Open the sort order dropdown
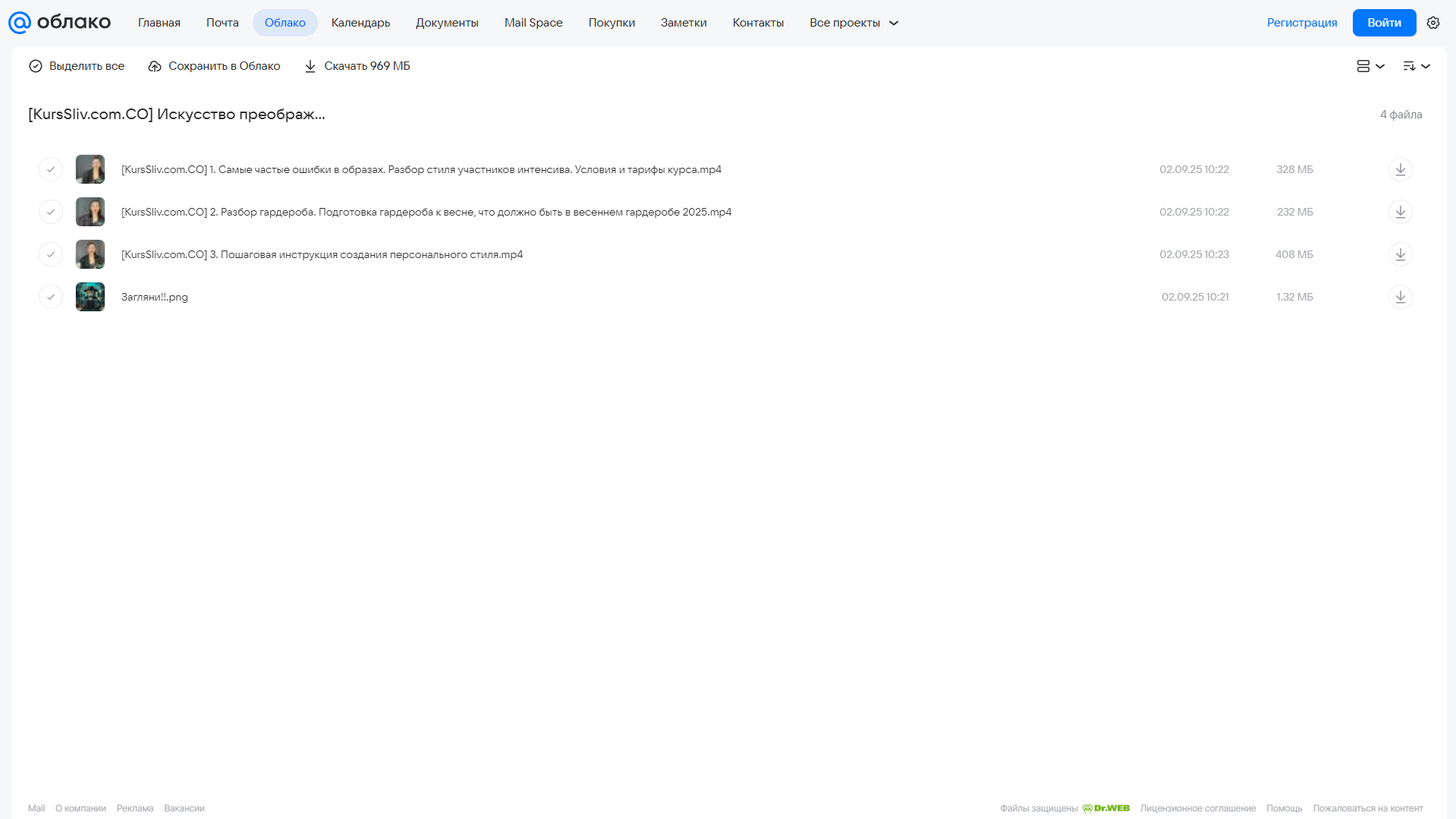The image size is (1456, 819). click(x=1416, y=66)
